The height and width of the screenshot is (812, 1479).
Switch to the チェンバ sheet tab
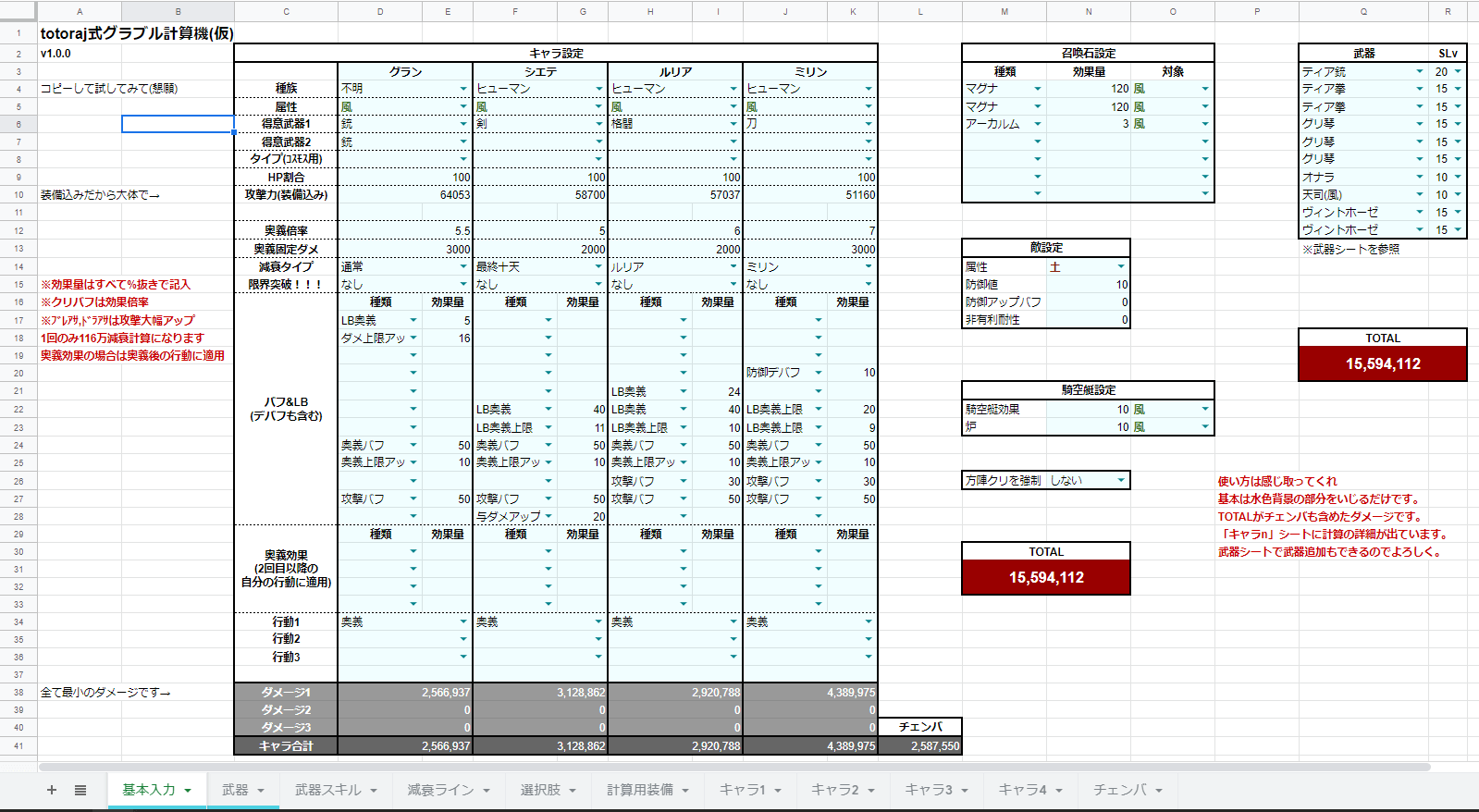coord(1128,790)
